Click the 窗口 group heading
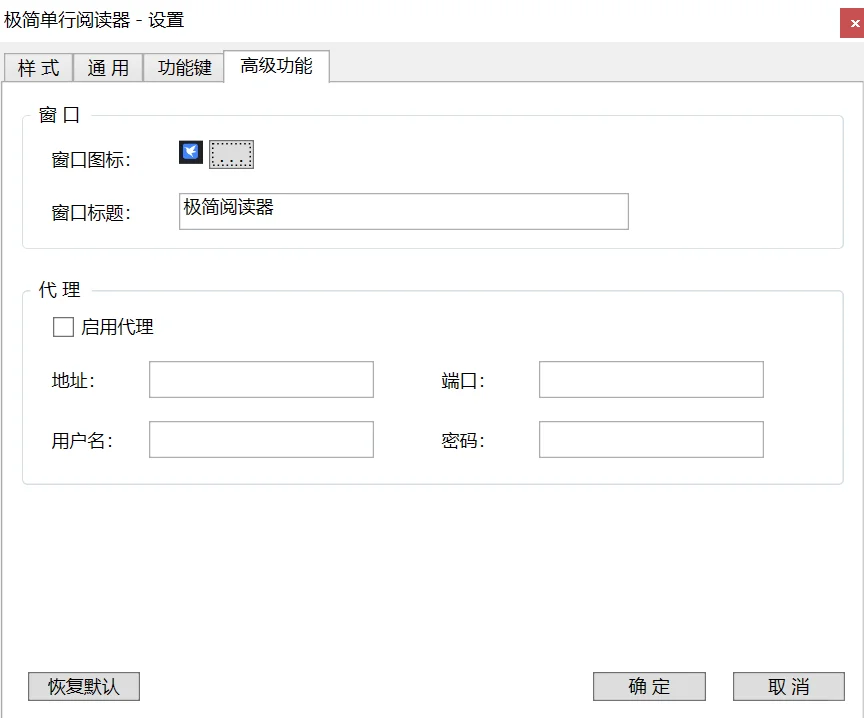The width and height of the screenshot is (864, 718). click(59, 115)
